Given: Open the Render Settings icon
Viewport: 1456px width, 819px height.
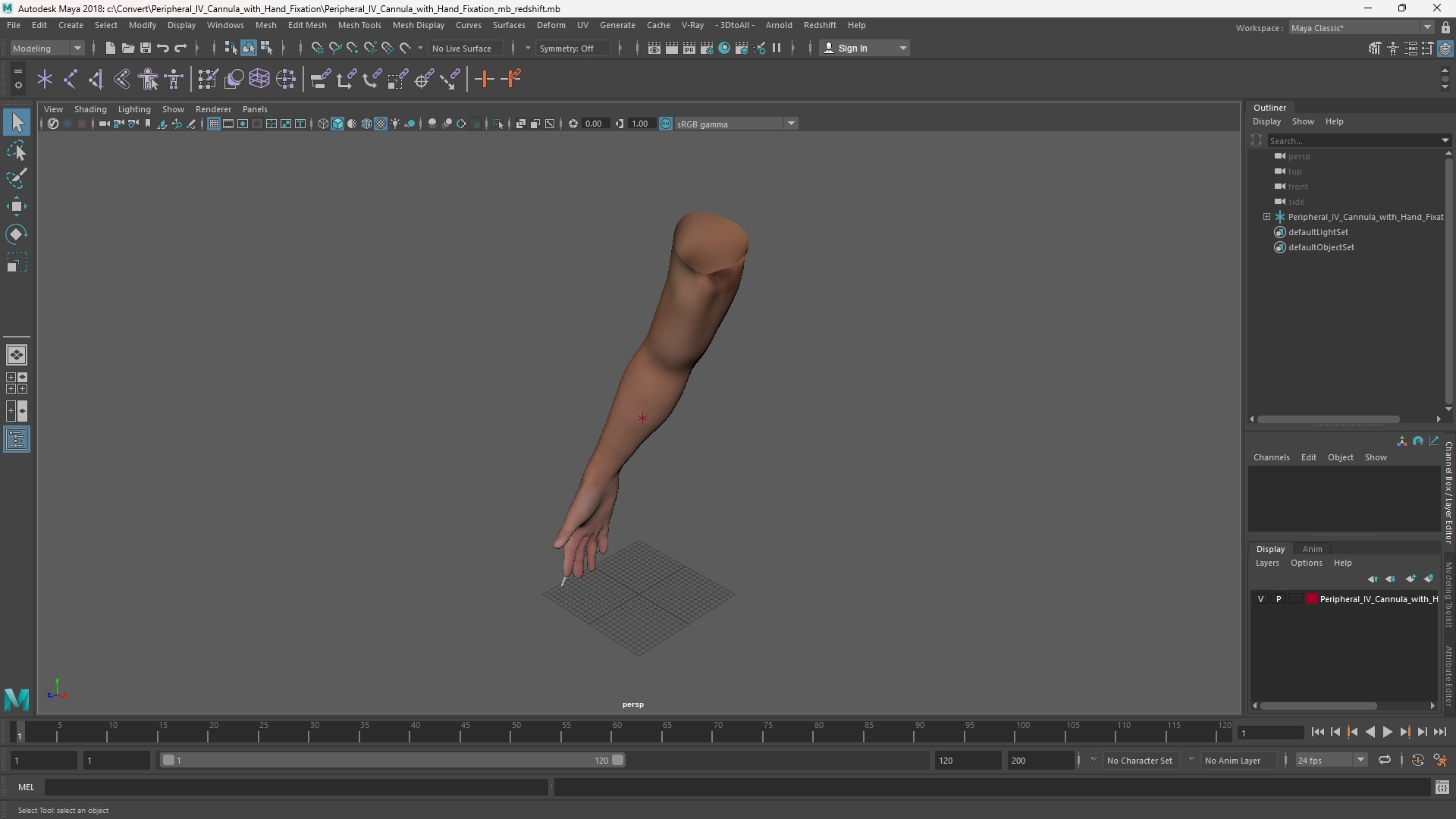Looking at the screenshot, I should 707,48.
